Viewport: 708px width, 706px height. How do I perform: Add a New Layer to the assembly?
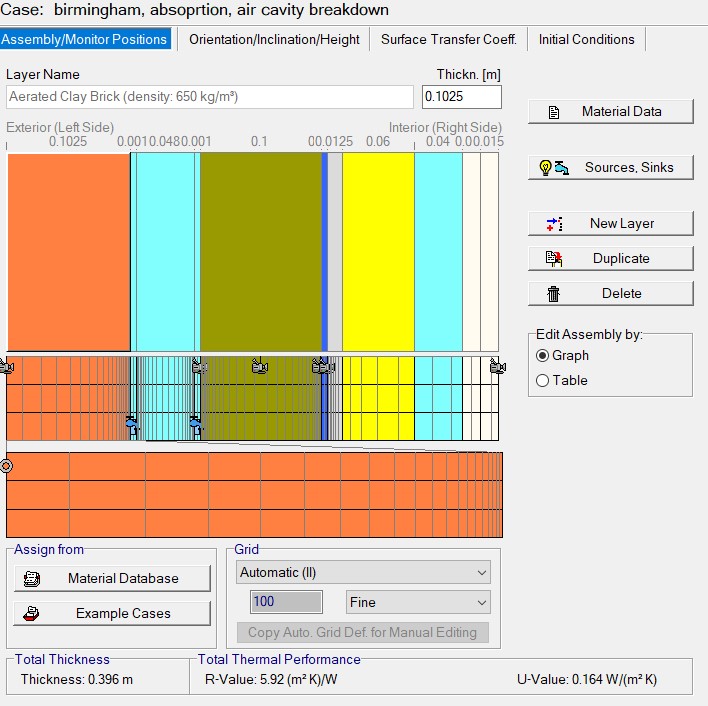(610, 224)
